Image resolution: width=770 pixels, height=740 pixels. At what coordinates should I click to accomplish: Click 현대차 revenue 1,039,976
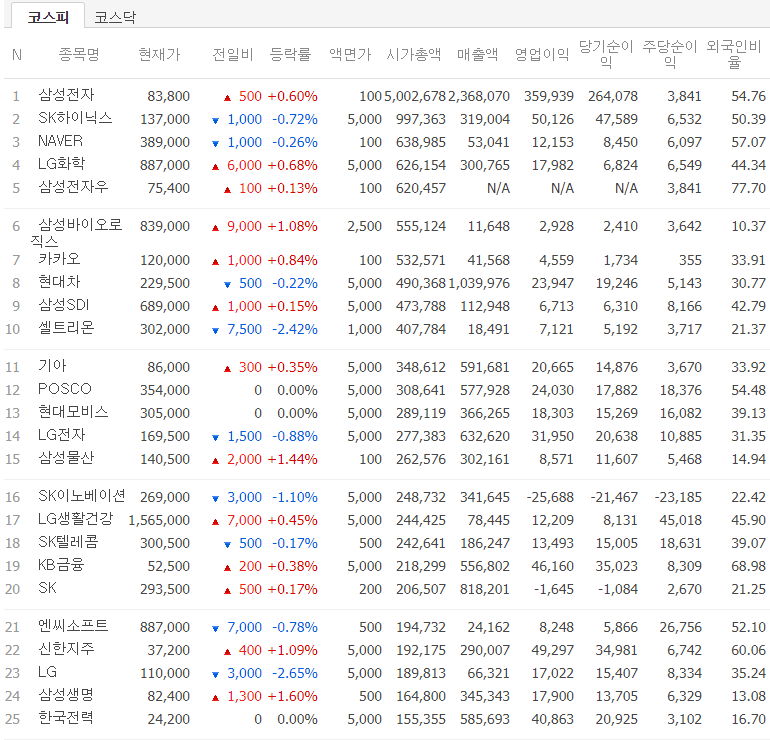coord(479,283)
